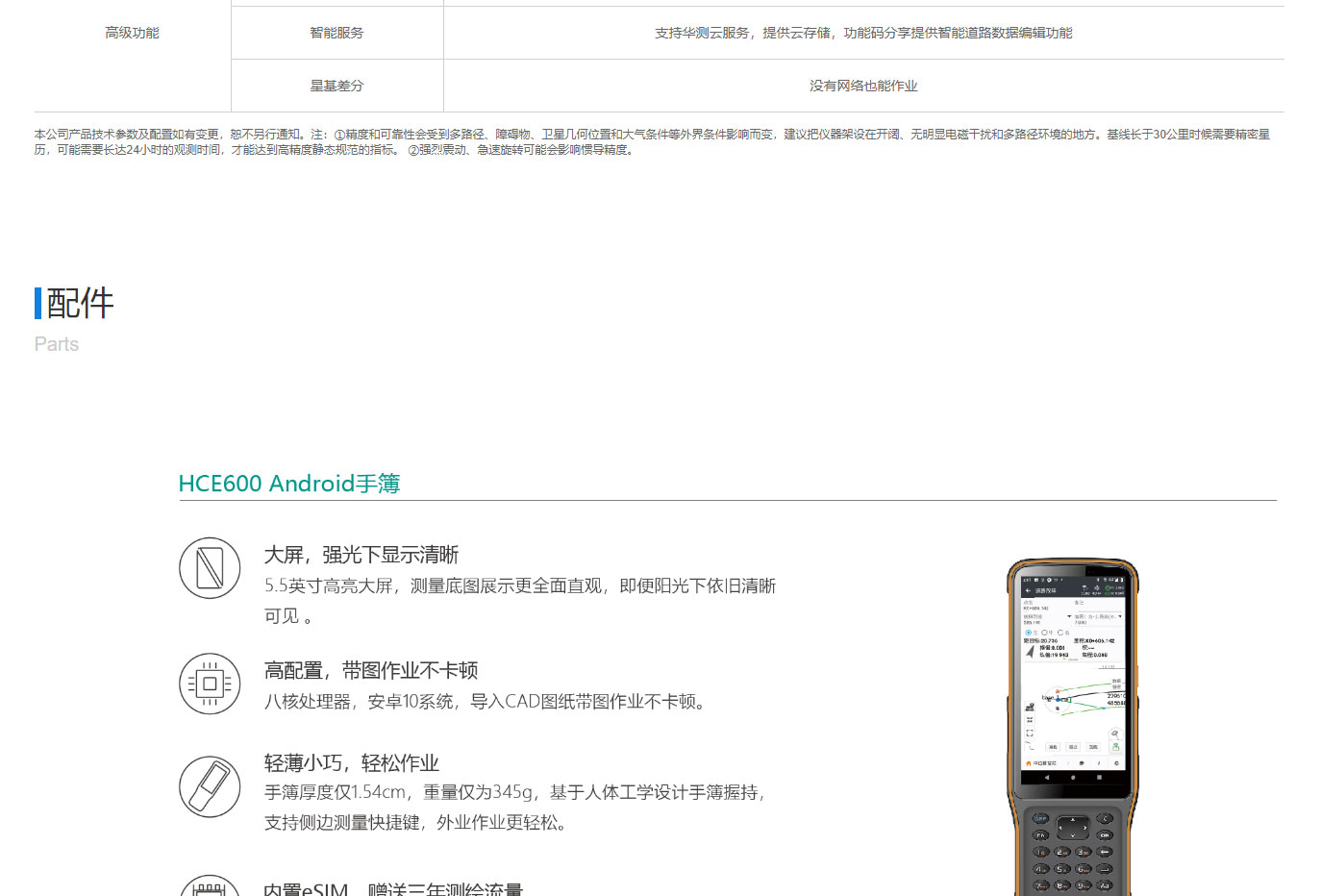The height and width of the screenshot is (896, 1321).
Task: Click the 大屏，强光下显示清晰 title
Action: click(361, 555)
